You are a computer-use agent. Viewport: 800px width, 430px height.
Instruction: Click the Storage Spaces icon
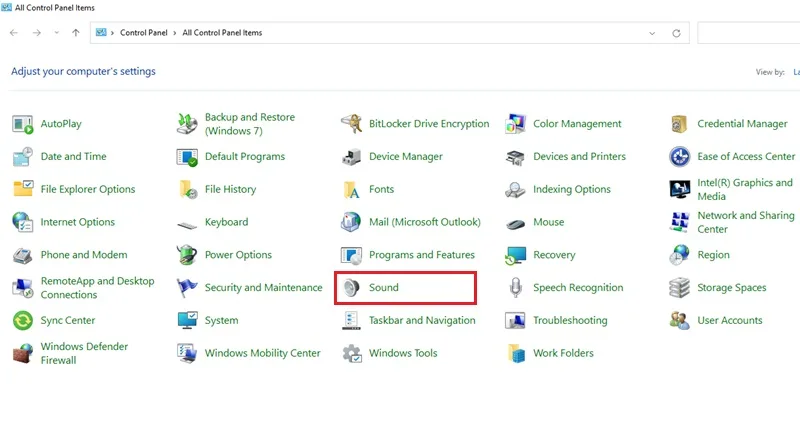(x=680, y=288)
